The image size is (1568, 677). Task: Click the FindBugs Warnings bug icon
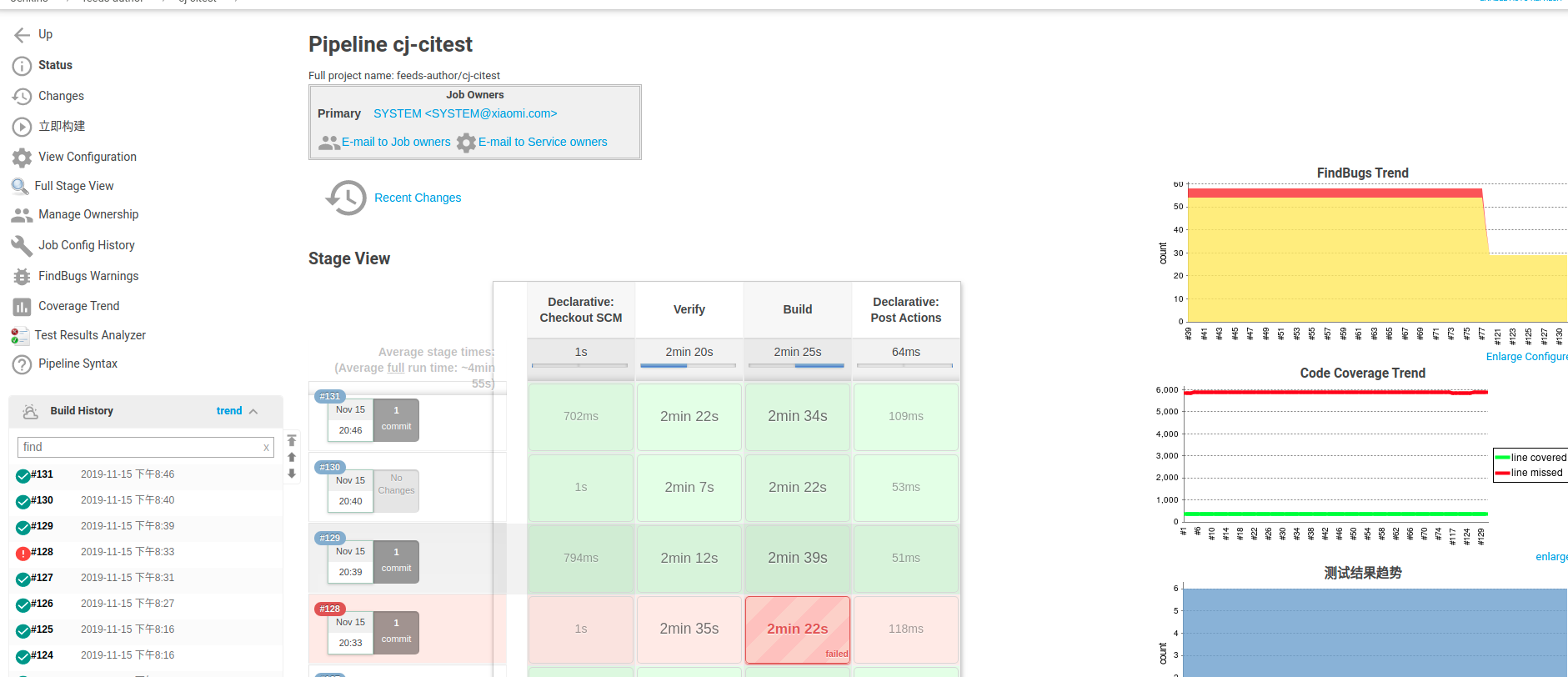pyautogui.click(x=23, y=277)
